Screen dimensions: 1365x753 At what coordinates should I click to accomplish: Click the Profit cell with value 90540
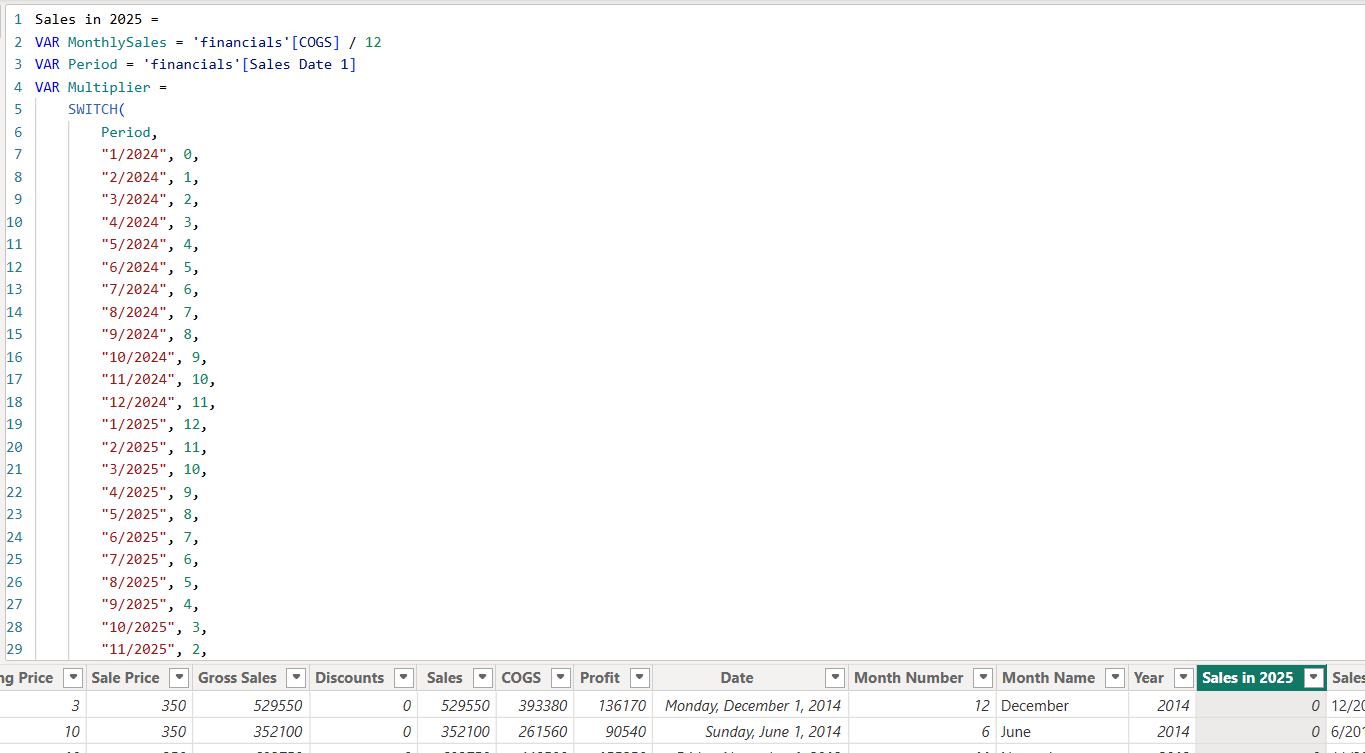tap(614, 732)
